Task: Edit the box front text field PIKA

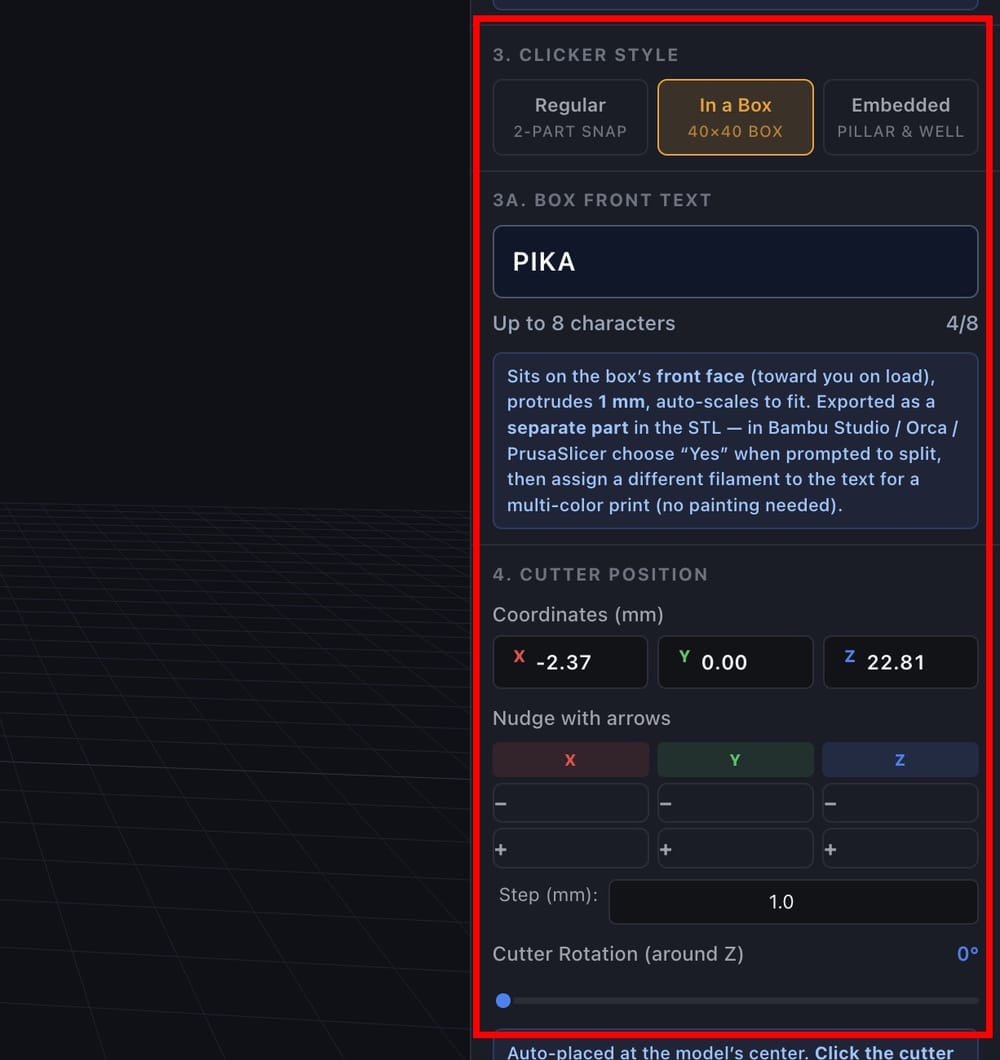Action: (x=735, y=262)
